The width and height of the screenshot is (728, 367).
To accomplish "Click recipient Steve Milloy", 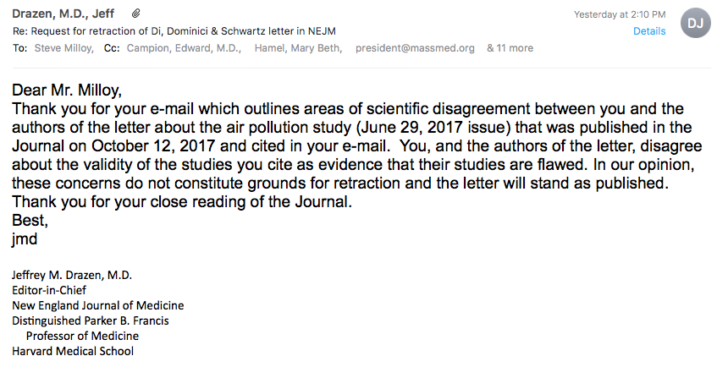I will 64,48.
